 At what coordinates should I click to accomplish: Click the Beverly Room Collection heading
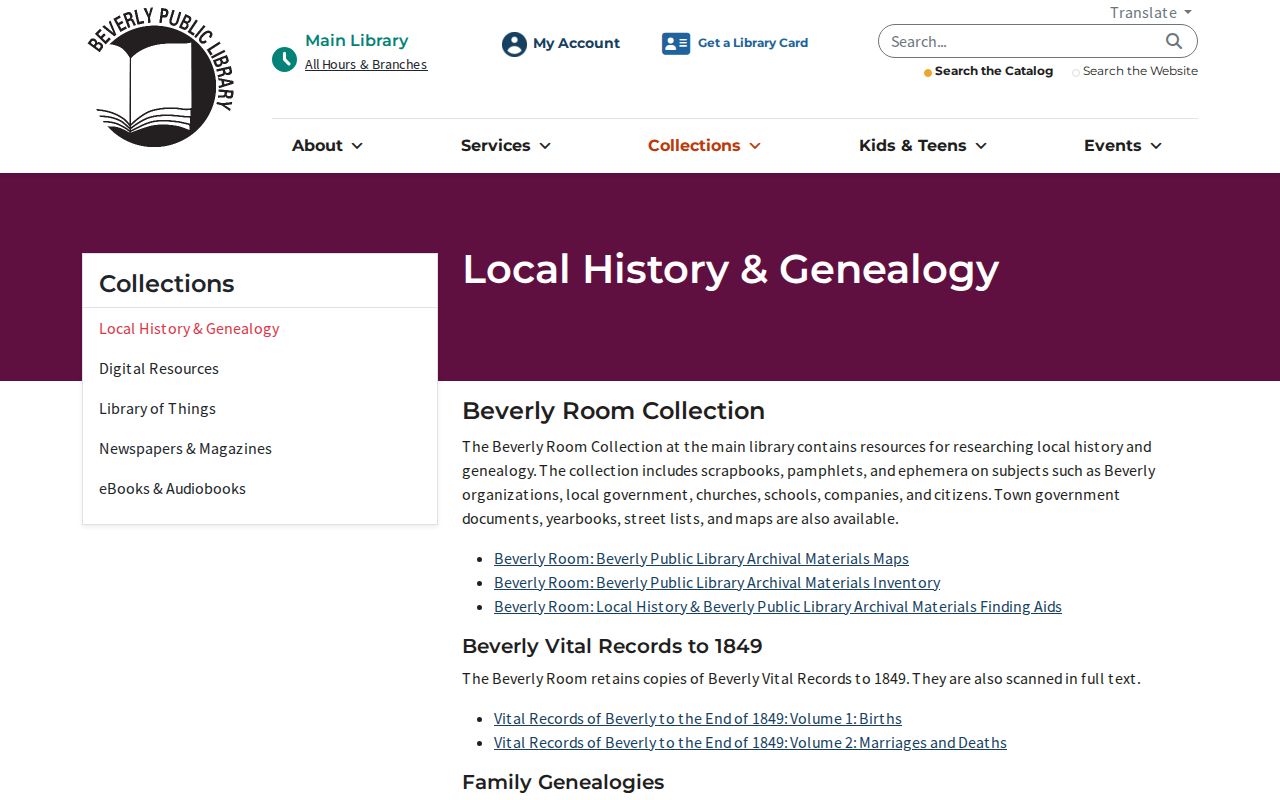(613, 411)
